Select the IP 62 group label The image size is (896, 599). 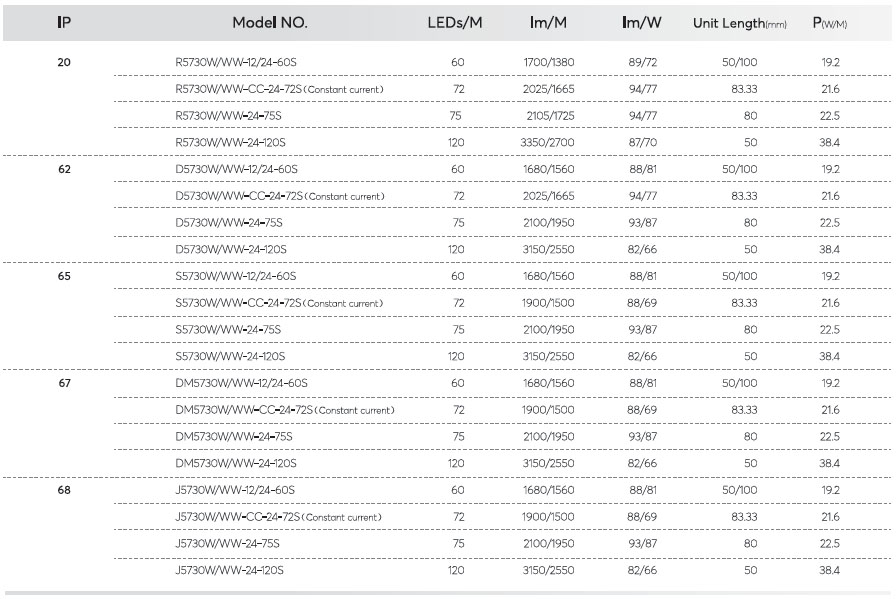click(65, 169)
